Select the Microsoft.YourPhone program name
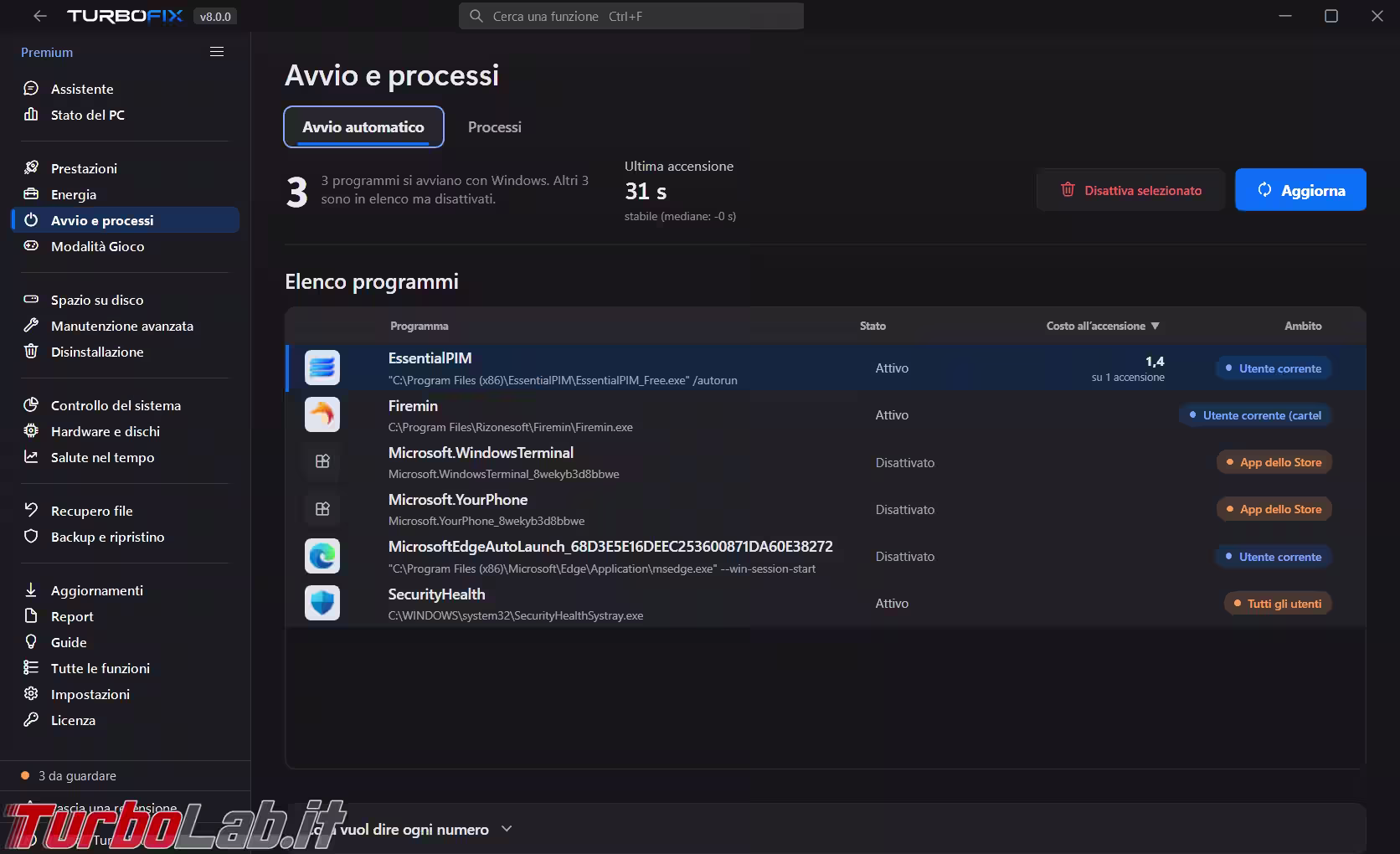 458,500
